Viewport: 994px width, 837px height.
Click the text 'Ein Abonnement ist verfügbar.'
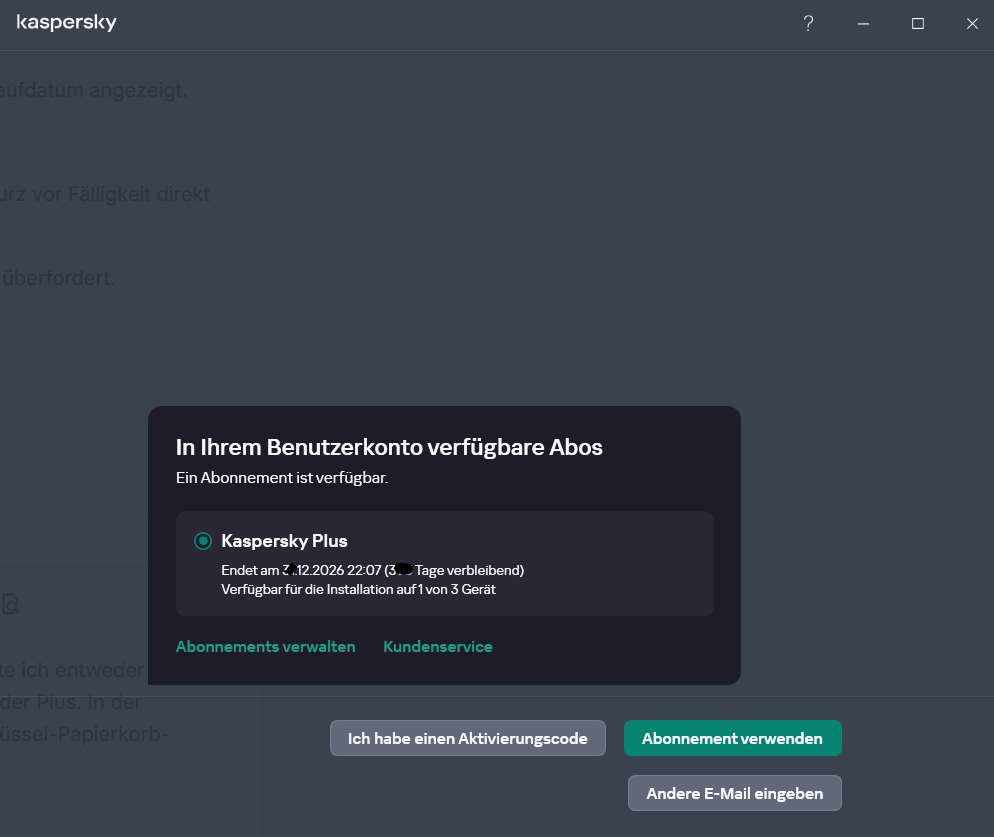pos(282,477)
